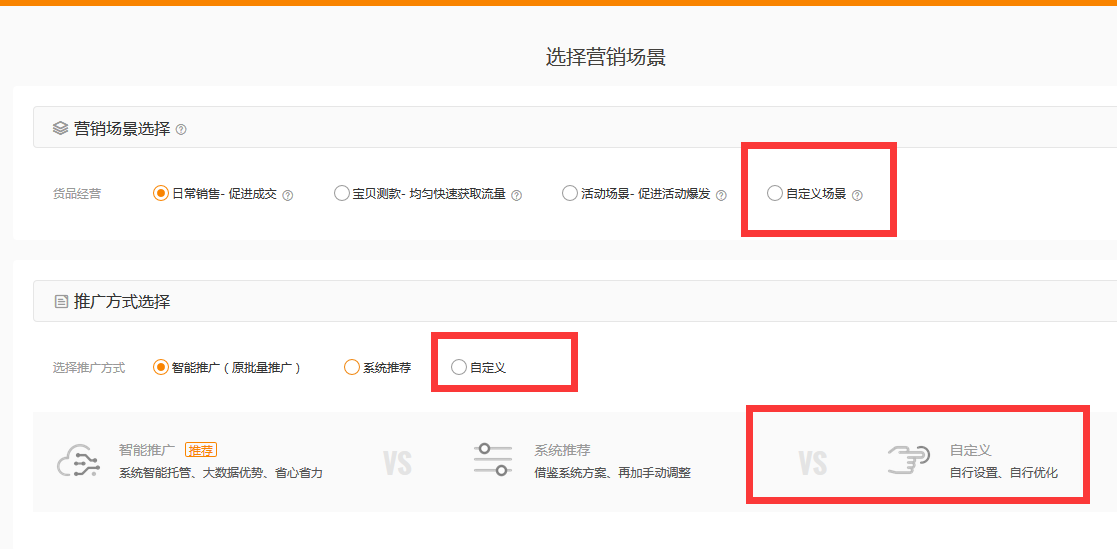Click 系统推荐 heading in comparison panel
This screenshot has width=1117, height=549.
(x=563, y=450)
